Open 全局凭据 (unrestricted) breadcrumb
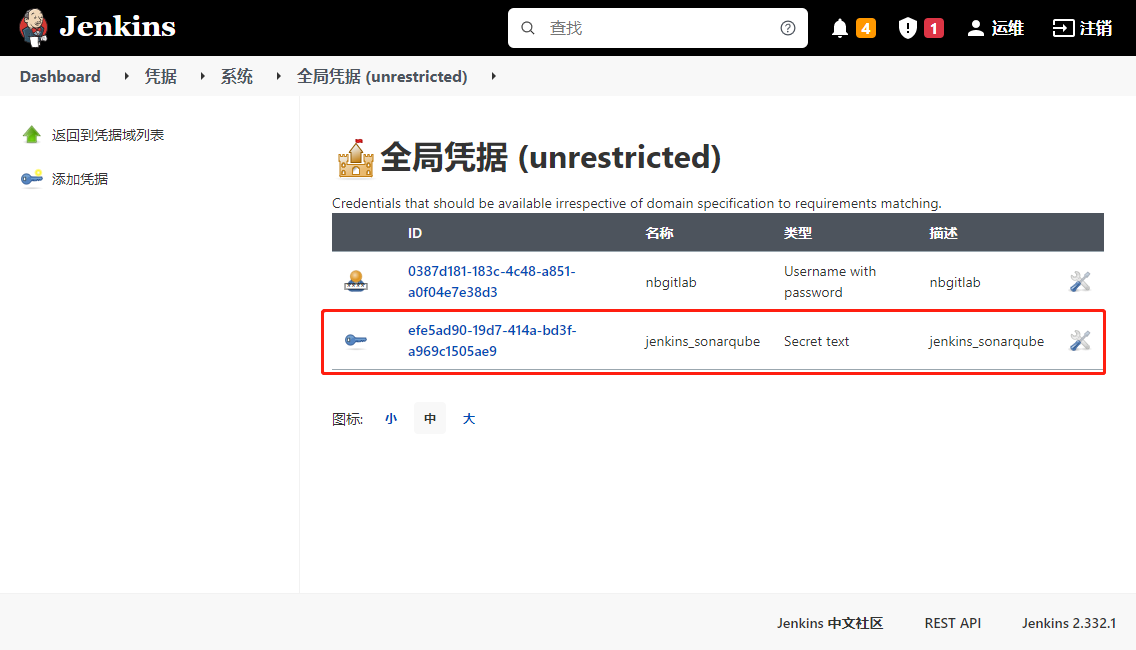The height and width of the screenshot is (650, 1136). (x=382, y=76)
